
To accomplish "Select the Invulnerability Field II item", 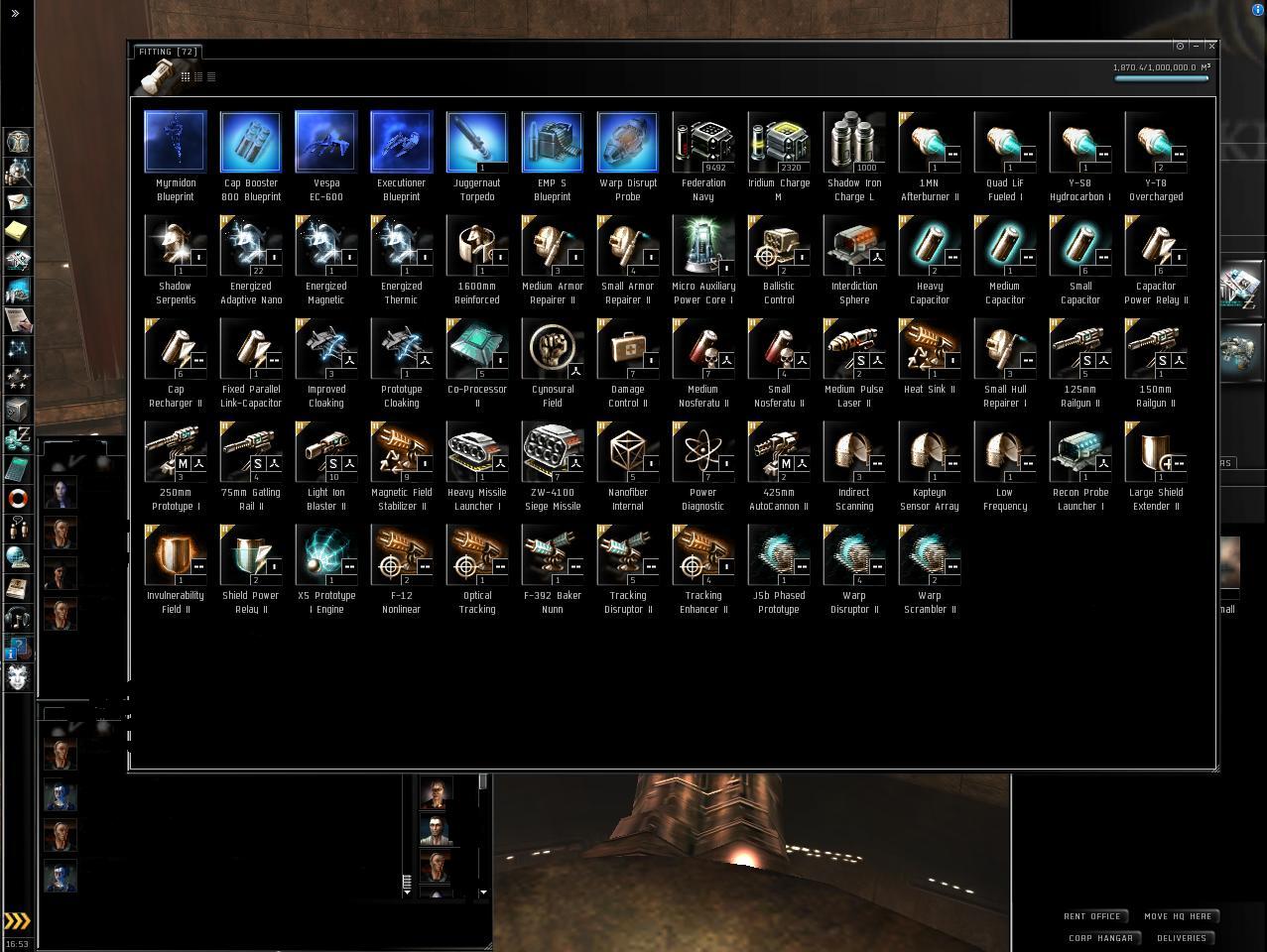I will tap(176, 567).
